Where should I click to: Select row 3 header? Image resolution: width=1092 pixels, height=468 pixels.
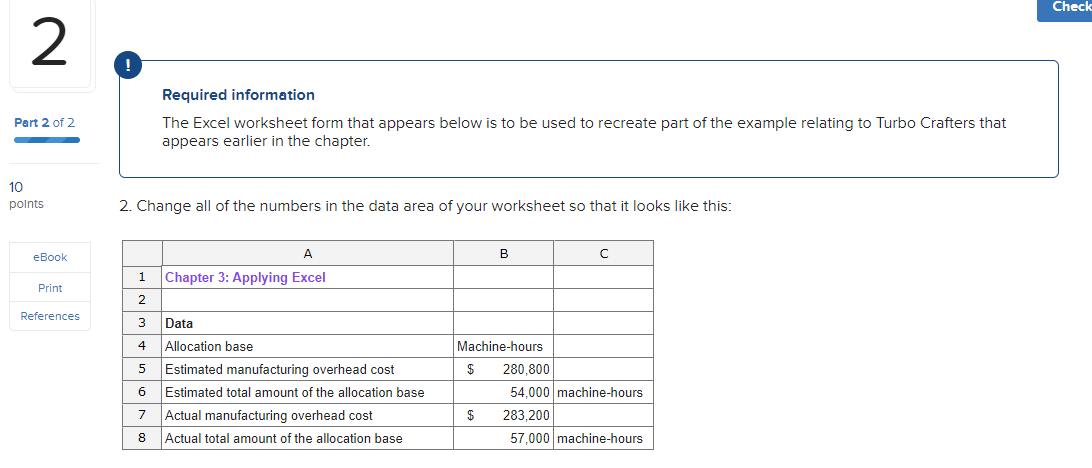point(142,323)
